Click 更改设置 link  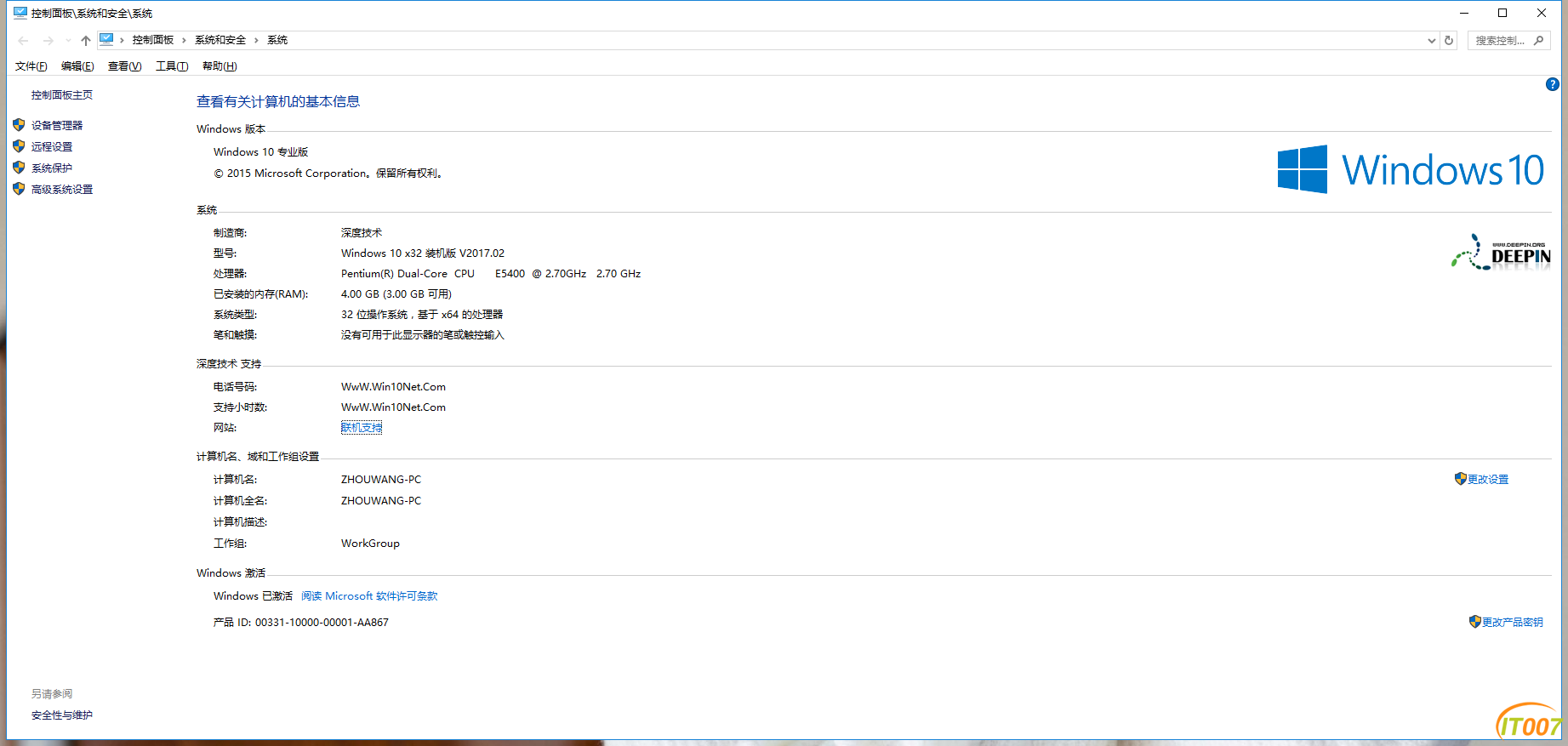click(x=1488, y=480)
